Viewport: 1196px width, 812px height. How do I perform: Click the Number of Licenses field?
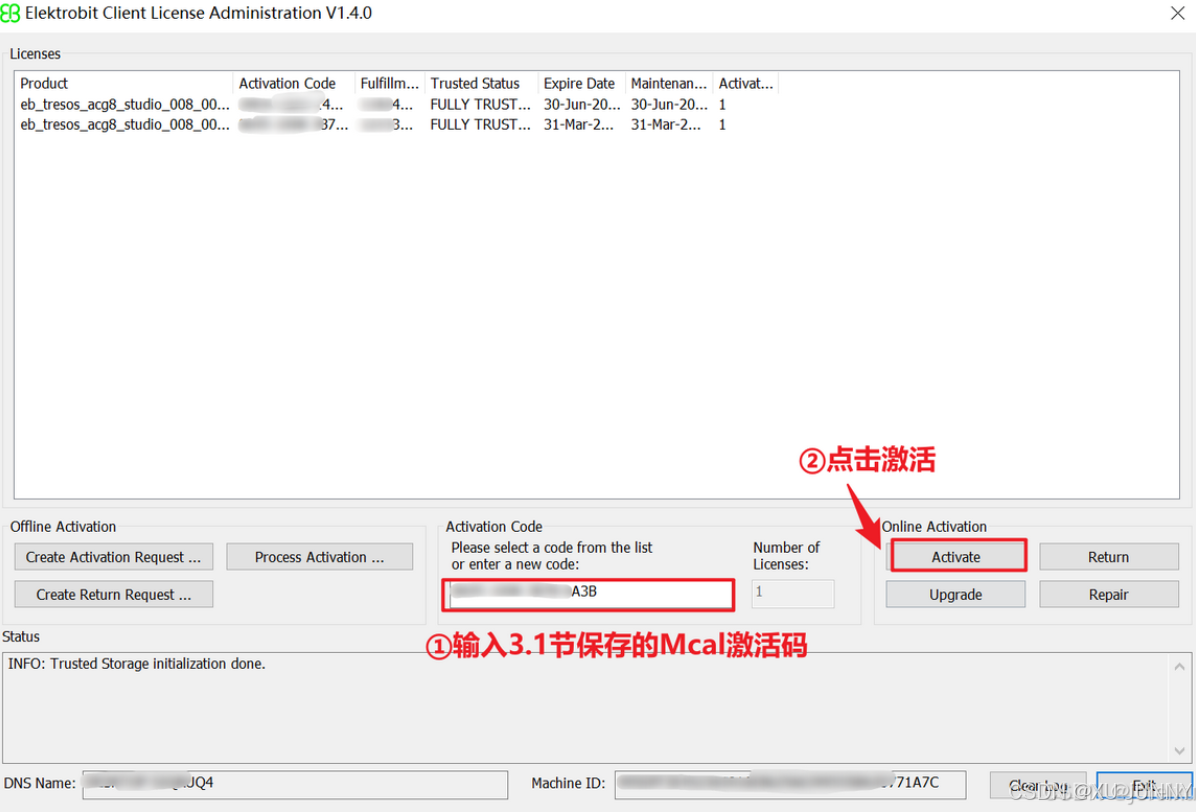[x=793, y=593]
